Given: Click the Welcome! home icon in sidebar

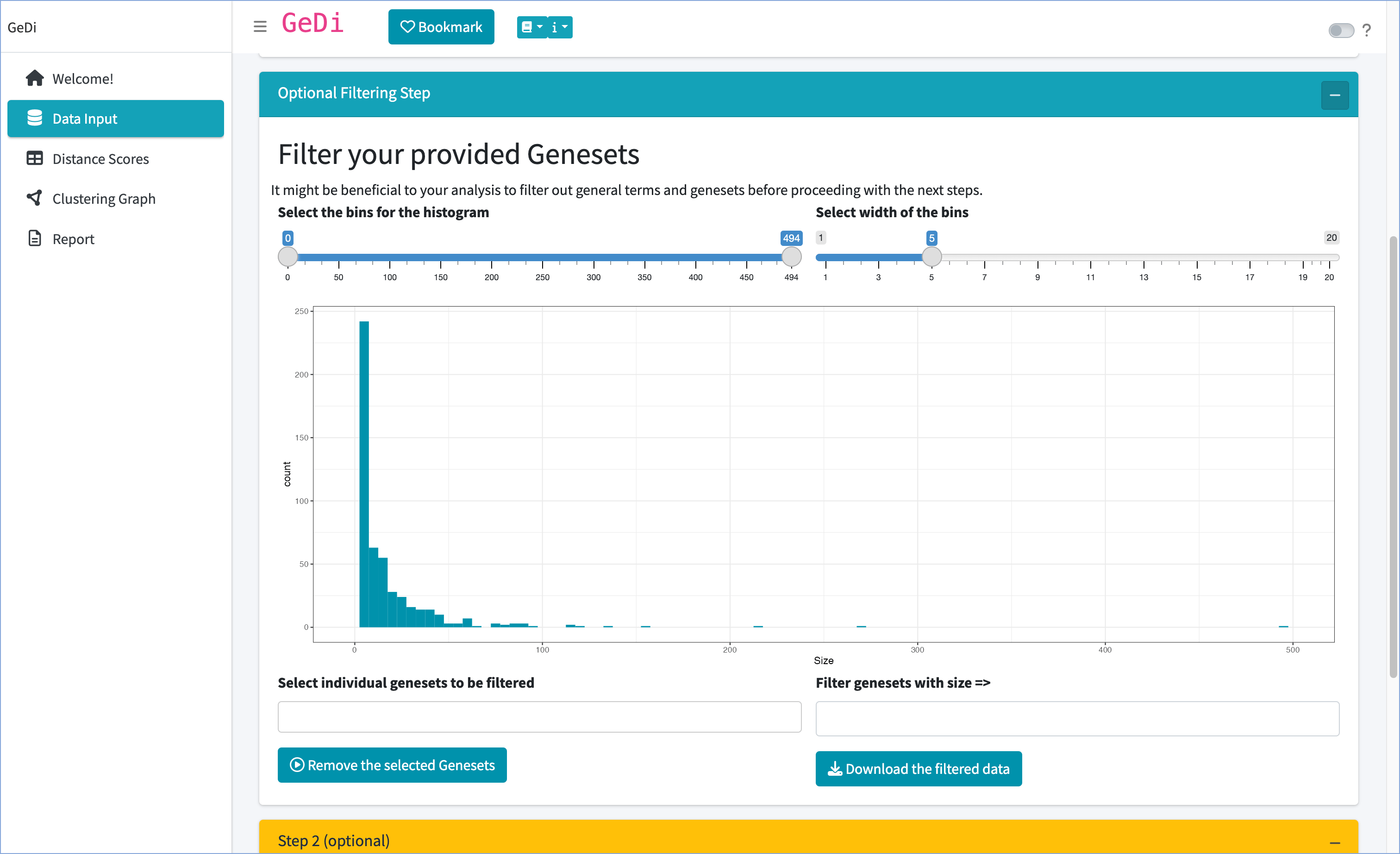Looking at the screenshot, I should (x=34, y=78).
